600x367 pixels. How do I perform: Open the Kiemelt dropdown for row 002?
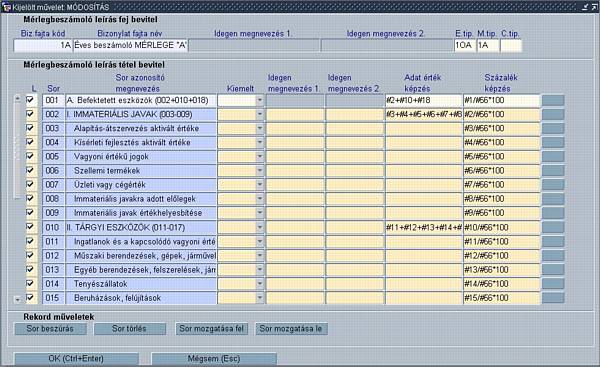tap(260, 114)
